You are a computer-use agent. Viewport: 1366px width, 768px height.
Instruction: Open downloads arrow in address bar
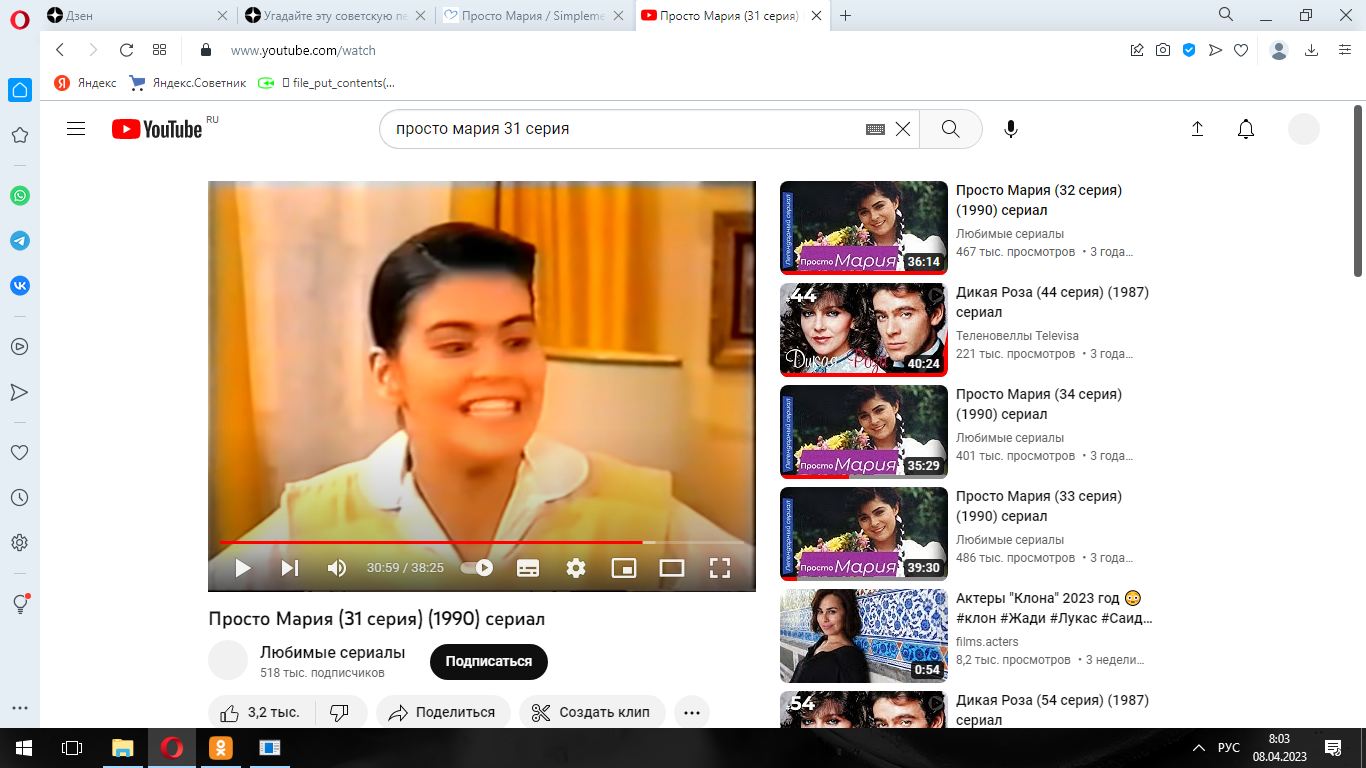(x=1312, y=50)
